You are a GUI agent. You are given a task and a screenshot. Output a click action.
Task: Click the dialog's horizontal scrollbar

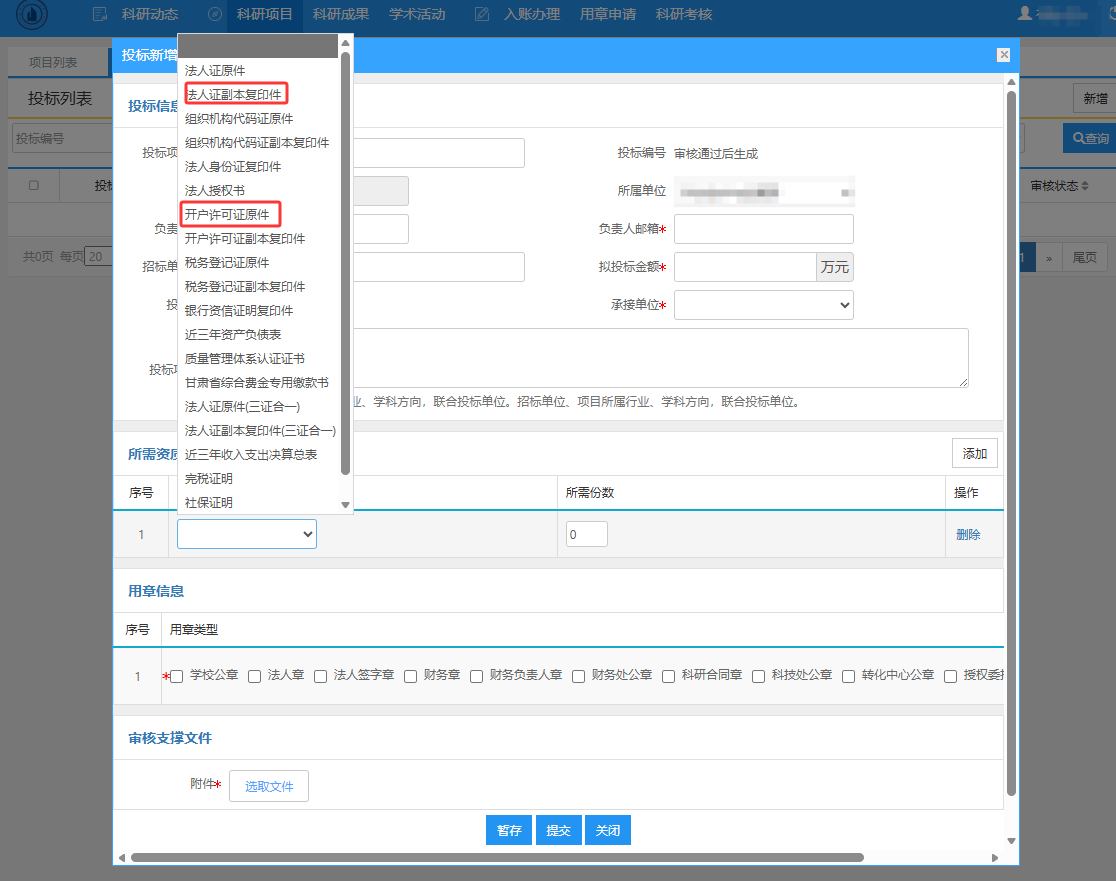(496, 857)
